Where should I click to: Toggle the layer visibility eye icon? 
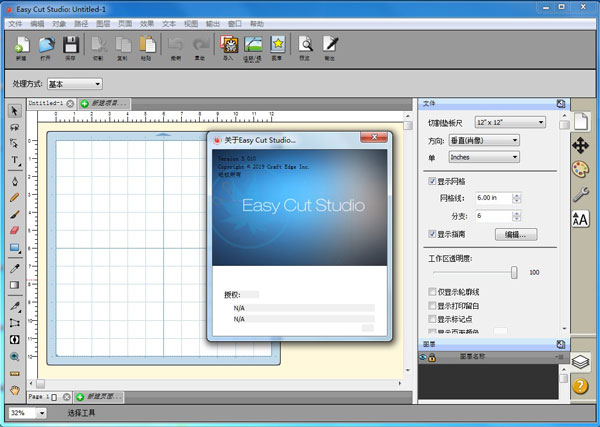[x=423, y=357]
